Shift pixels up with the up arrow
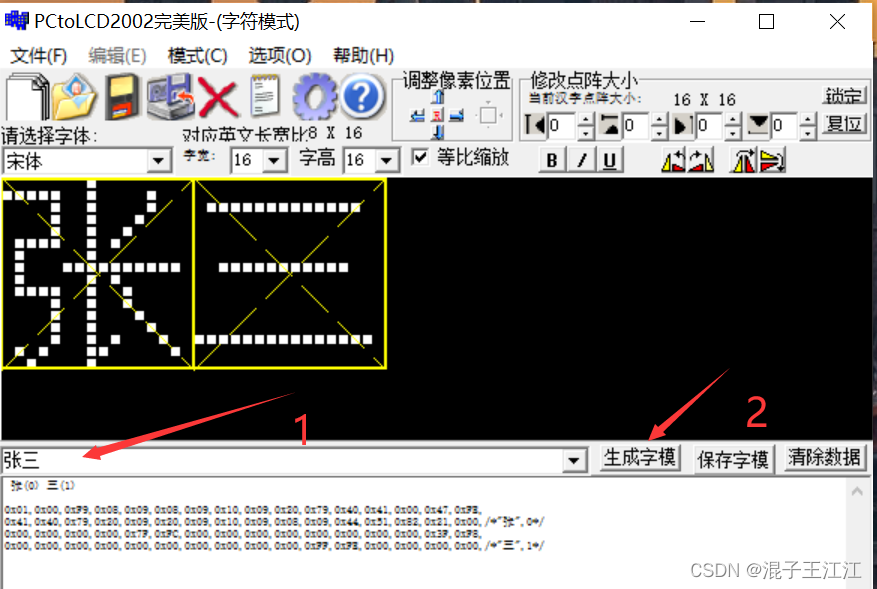The height and width of the screenshot is (589, 877). [437, 98]
